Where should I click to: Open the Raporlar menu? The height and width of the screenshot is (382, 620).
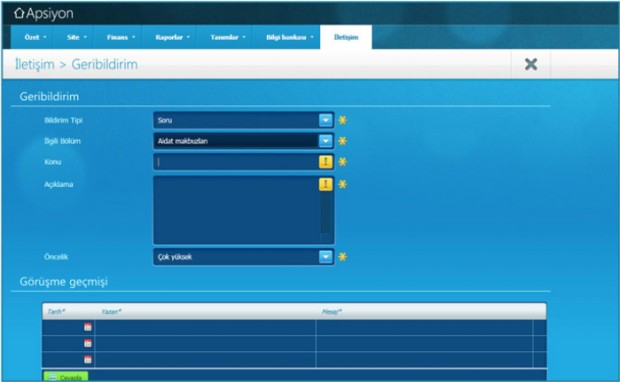click(x=172, y=37)
